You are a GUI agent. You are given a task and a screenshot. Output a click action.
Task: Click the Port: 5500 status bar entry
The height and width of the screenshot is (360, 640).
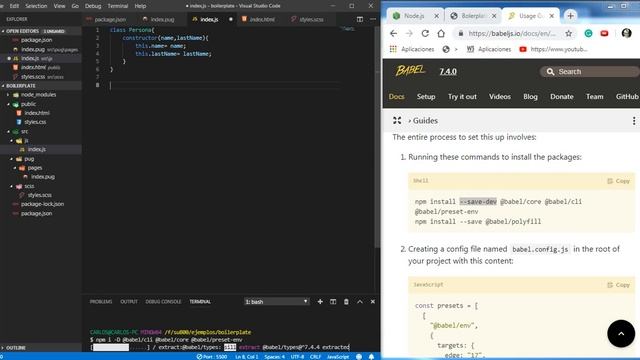[x=212, y=356]
